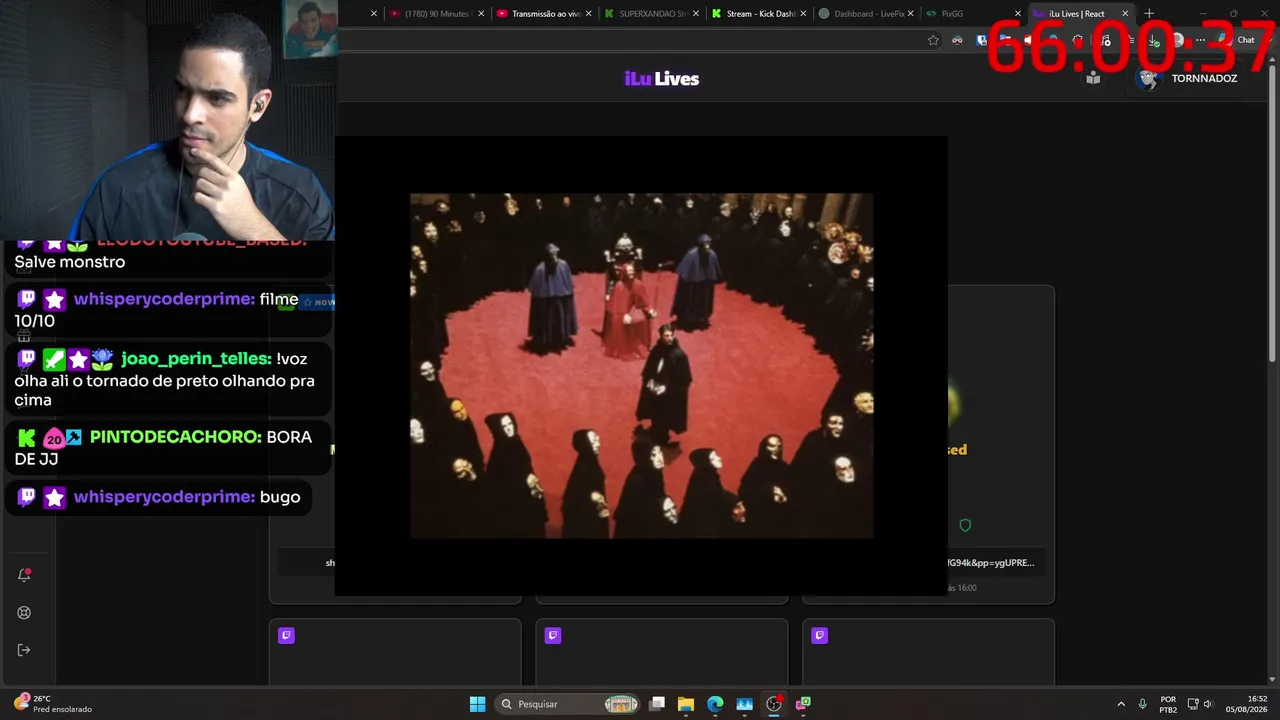The width and height of the screenshot is (1280, 720).
Task: Click the iLu Lives logo
Action: coord(662,79)
